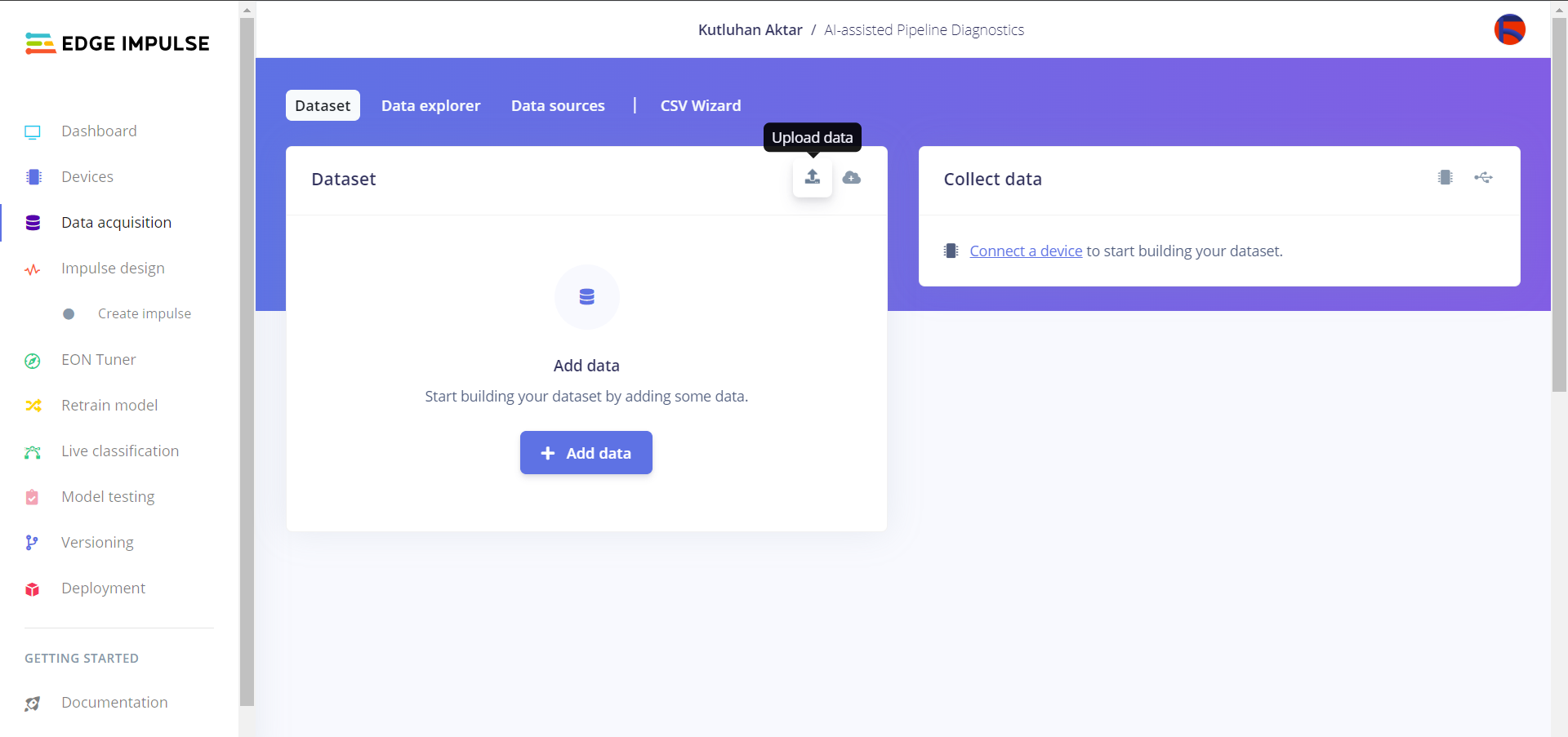Viewport: 1568px width, 737px height.
Task: Click the Retrain model shuffle icon
Action: (33, 406)
